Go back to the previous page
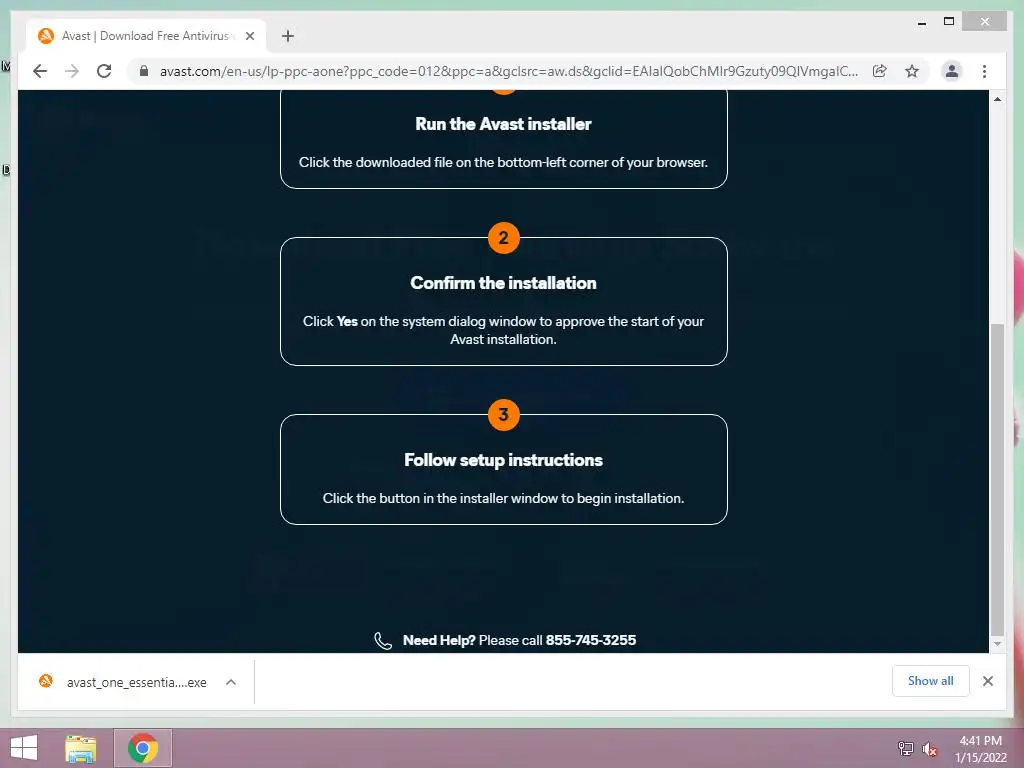The height and width of the screenshot is (768, 1024). 40,71
